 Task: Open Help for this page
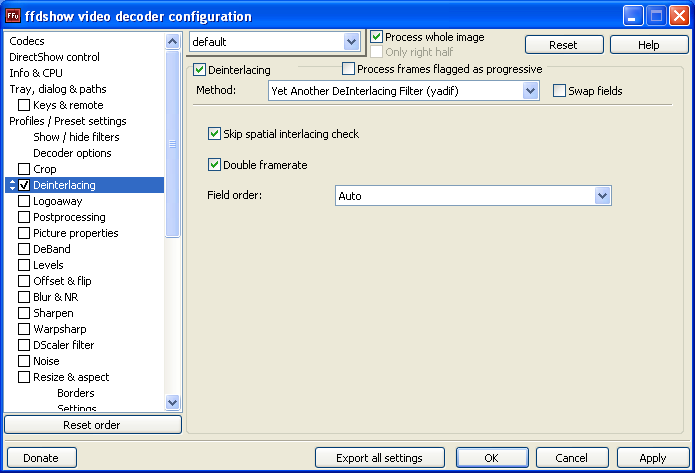[x=649, y=45]
